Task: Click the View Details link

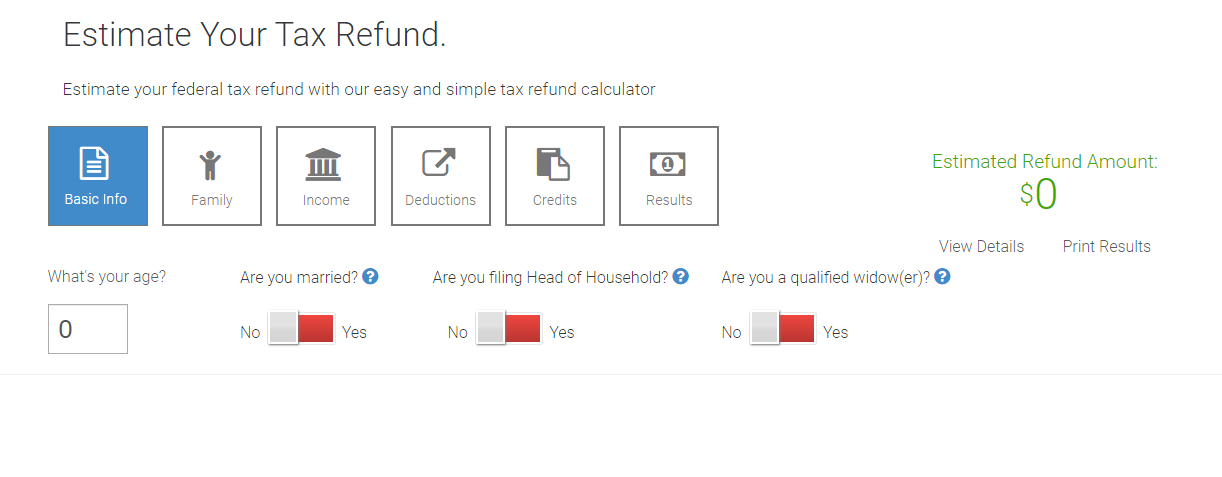Action: coord(981,246)
